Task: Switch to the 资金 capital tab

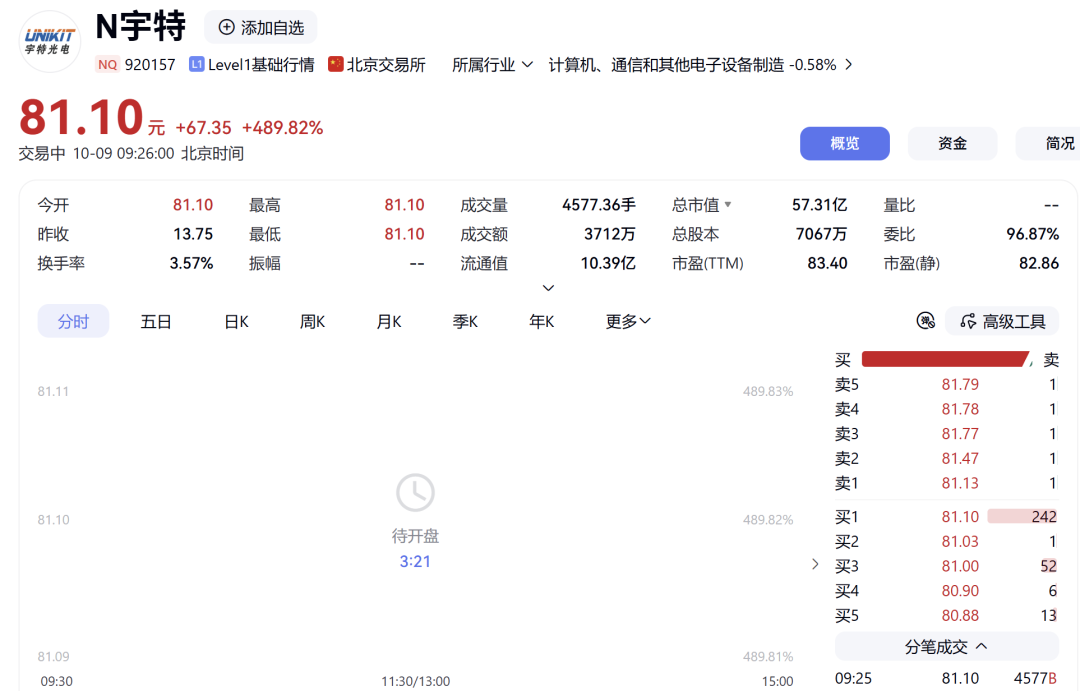Action: (x=952, y=143)
